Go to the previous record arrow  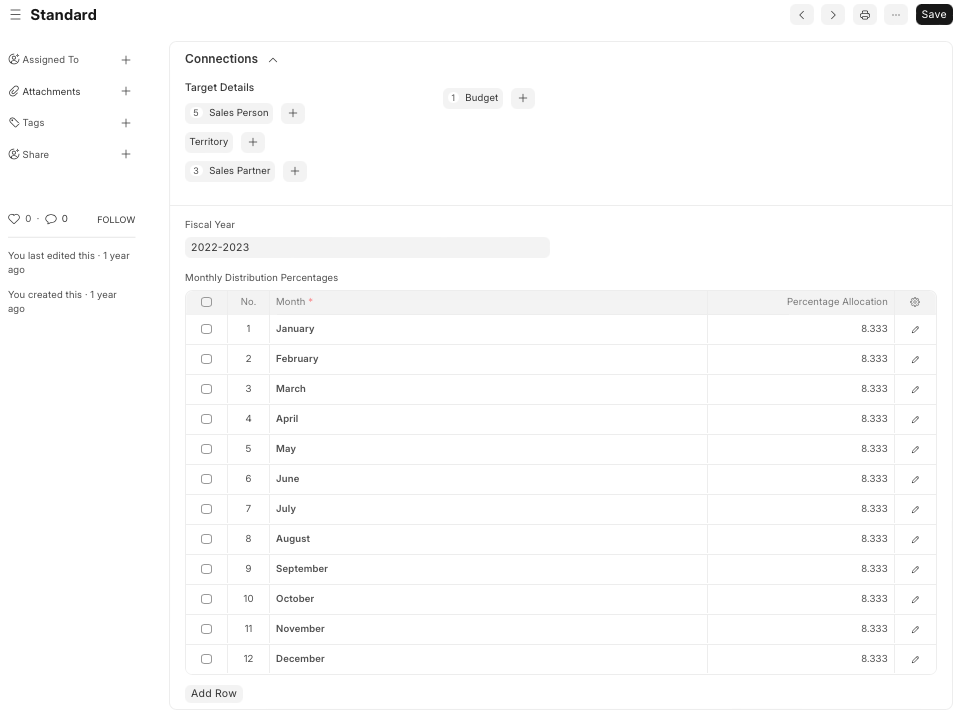coord(801,15)
